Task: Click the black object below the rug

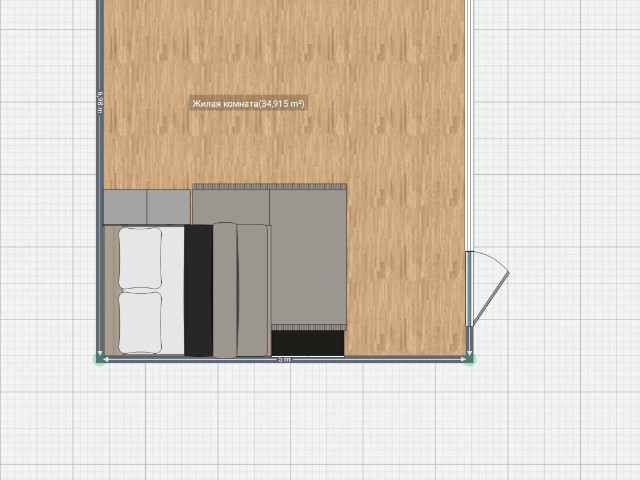Action: click(x=308, y=343)
